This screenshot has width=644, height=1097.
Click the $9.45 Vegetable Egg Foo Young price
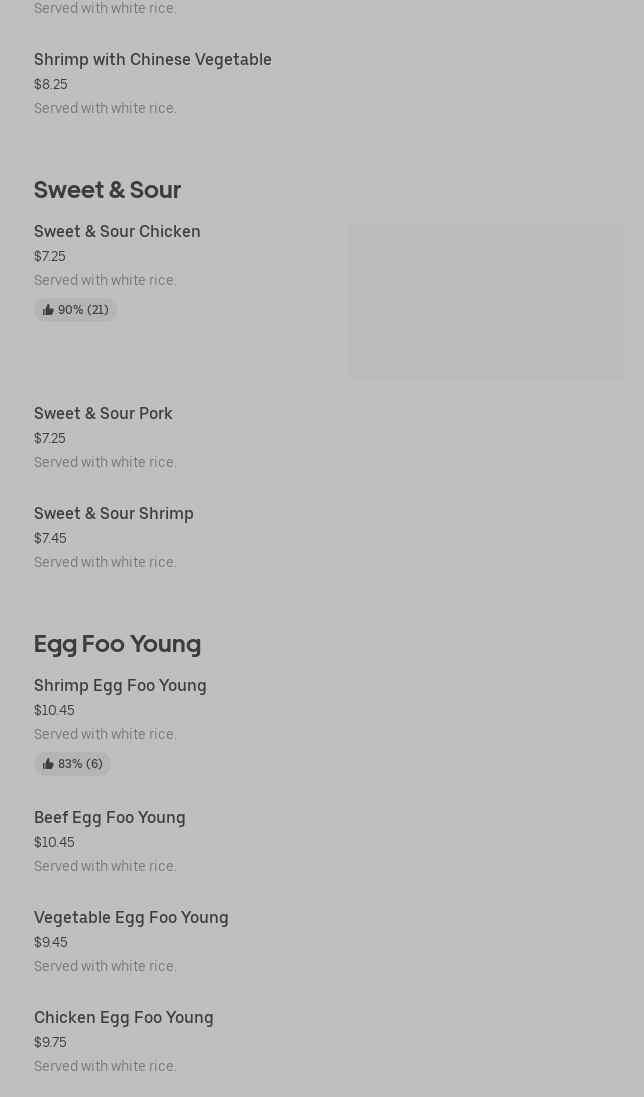click(x=51, y=943)
